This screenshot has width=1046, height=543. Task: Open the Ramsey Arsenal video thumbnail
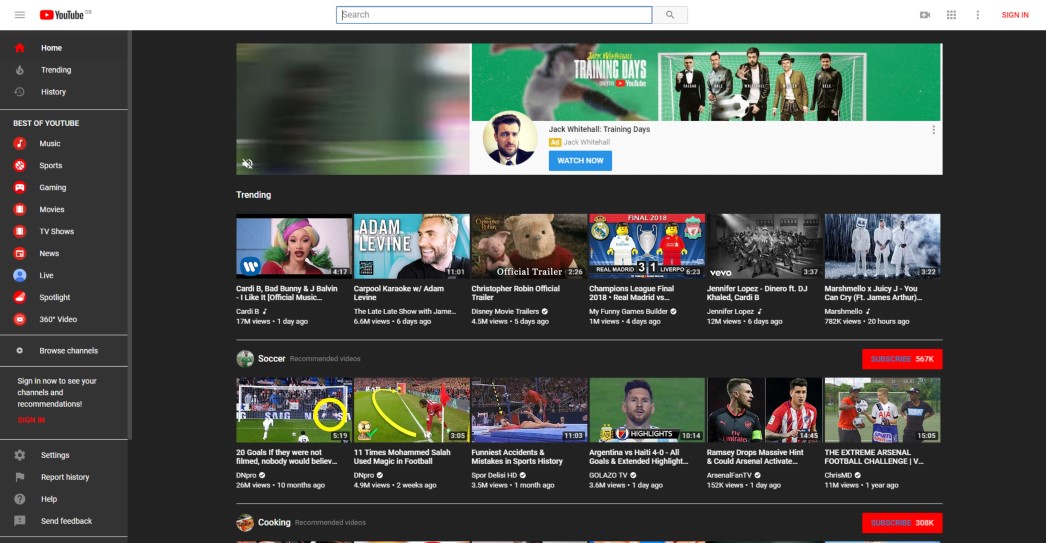point(764,410)
